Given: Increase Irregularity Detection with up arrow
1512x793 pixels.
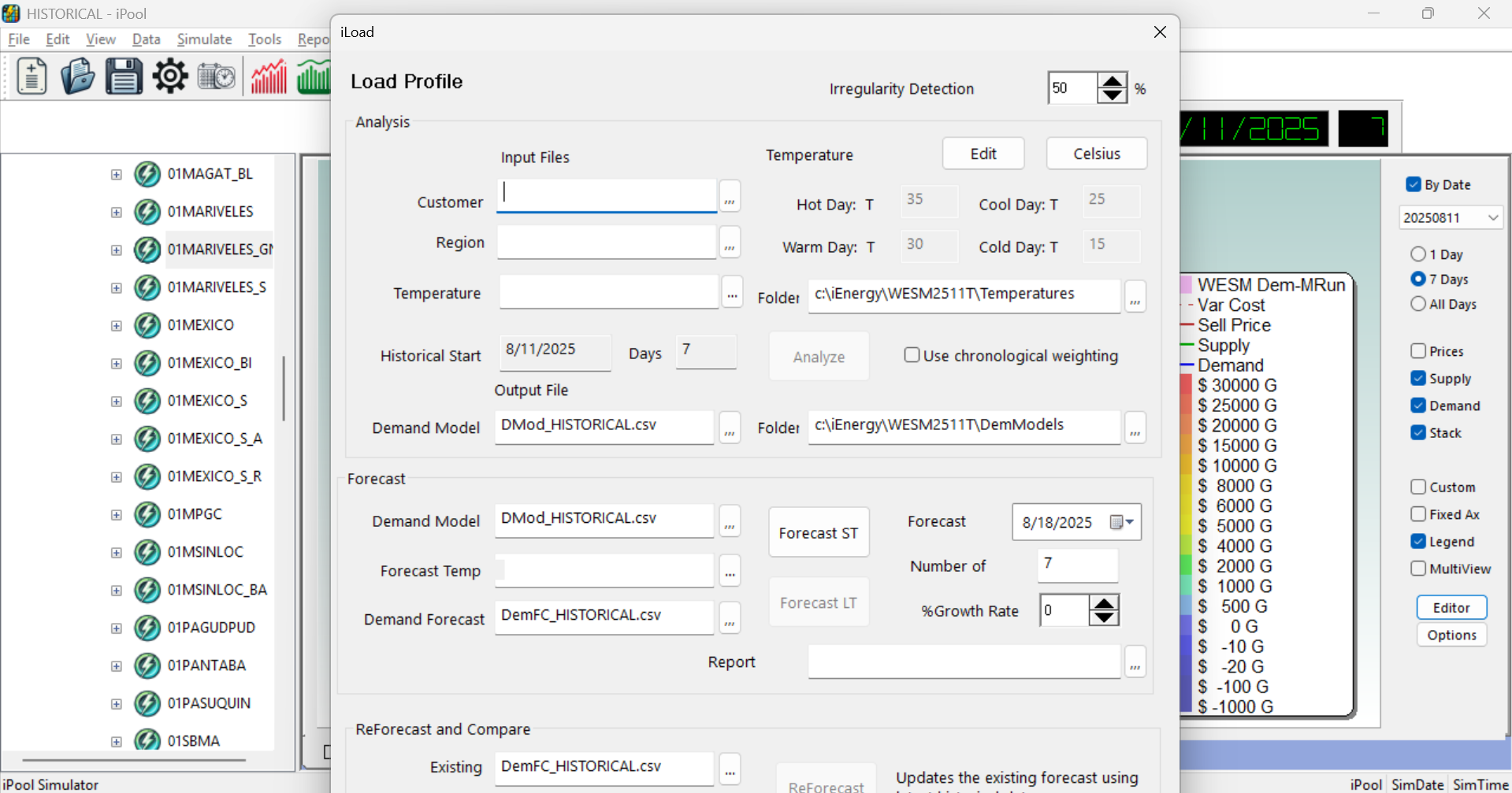Looking at the screenshot, I should pos(1113,81).
